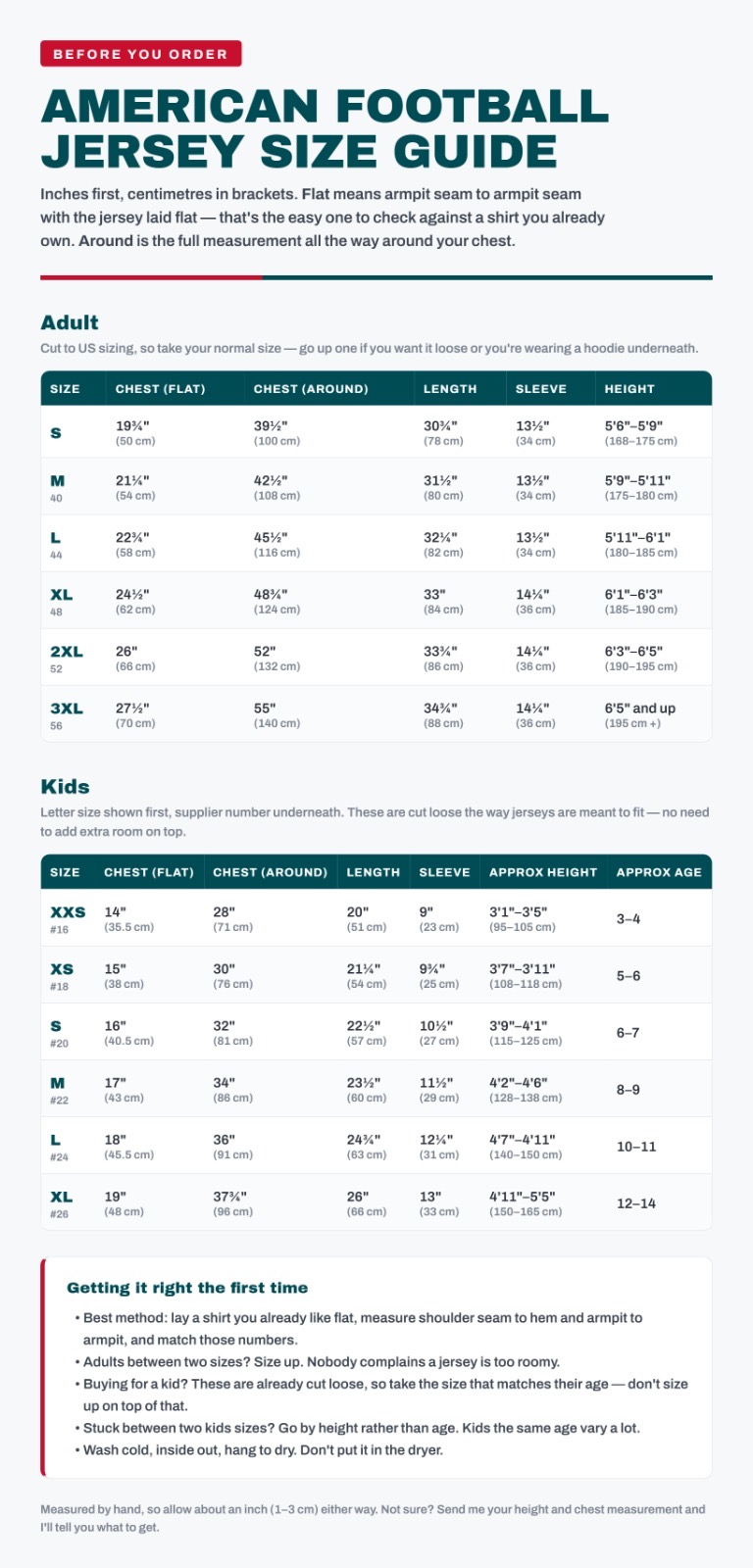Click the red BEFORE YOU ORDER badge
The height and width of the screenshot is (1568, 753).
(140, 54)
